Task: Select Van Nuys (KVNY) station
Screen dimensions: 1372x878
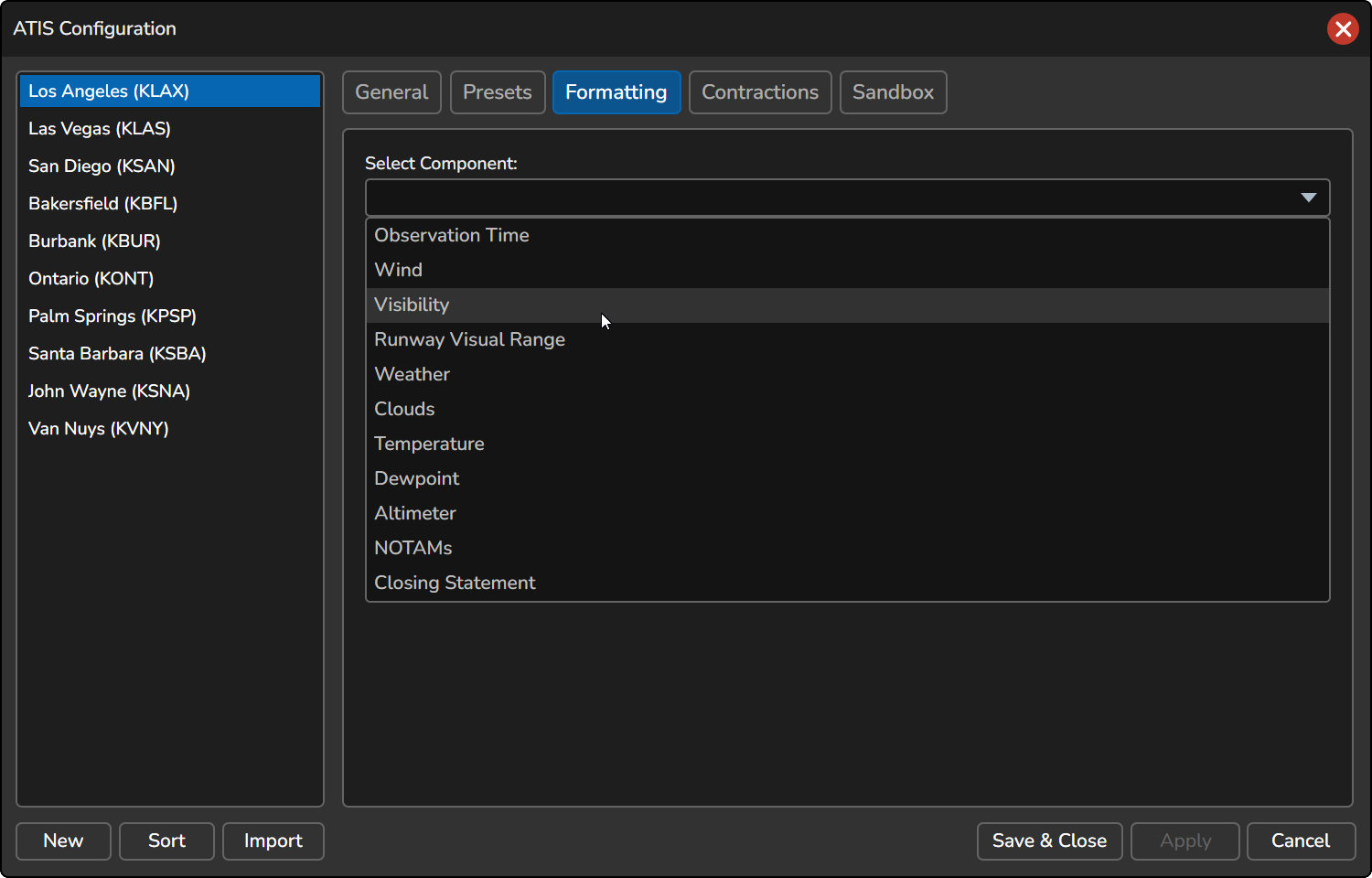Action: 99,429
